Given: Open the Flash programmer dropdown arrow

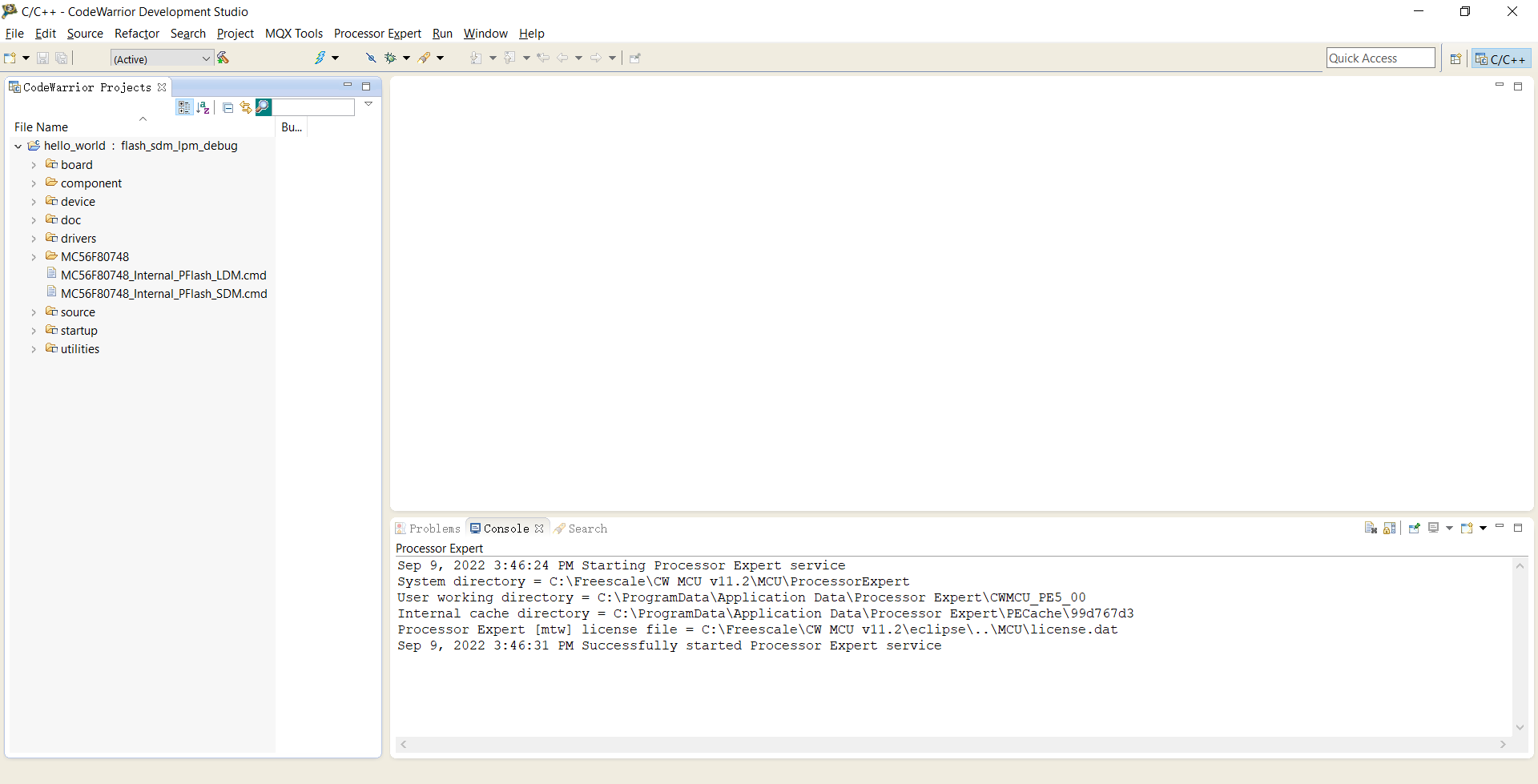Looking at the screenshot, I should click(336, 58).
